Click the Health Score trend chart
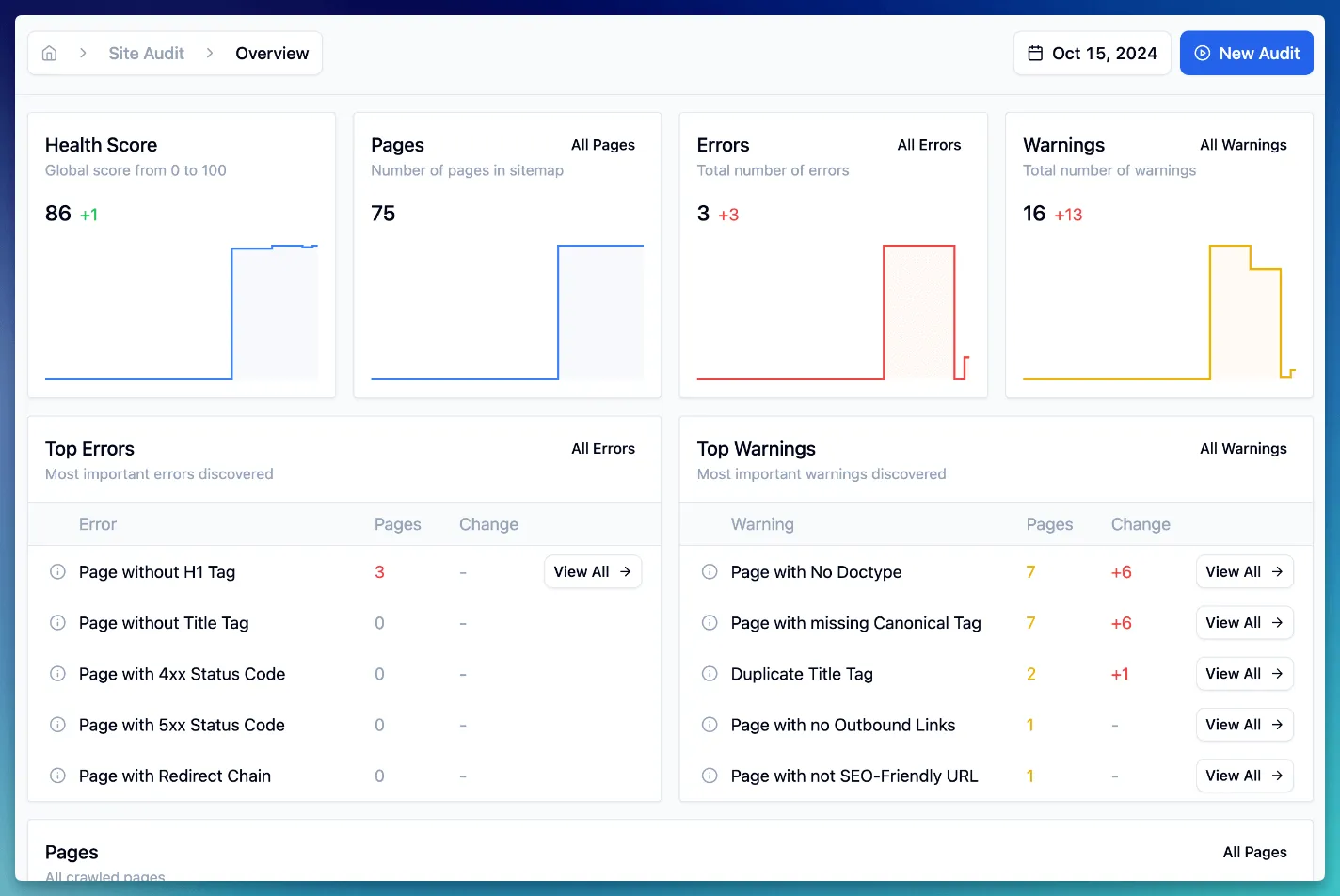1340x896 pixels. (x=181, y=311)
